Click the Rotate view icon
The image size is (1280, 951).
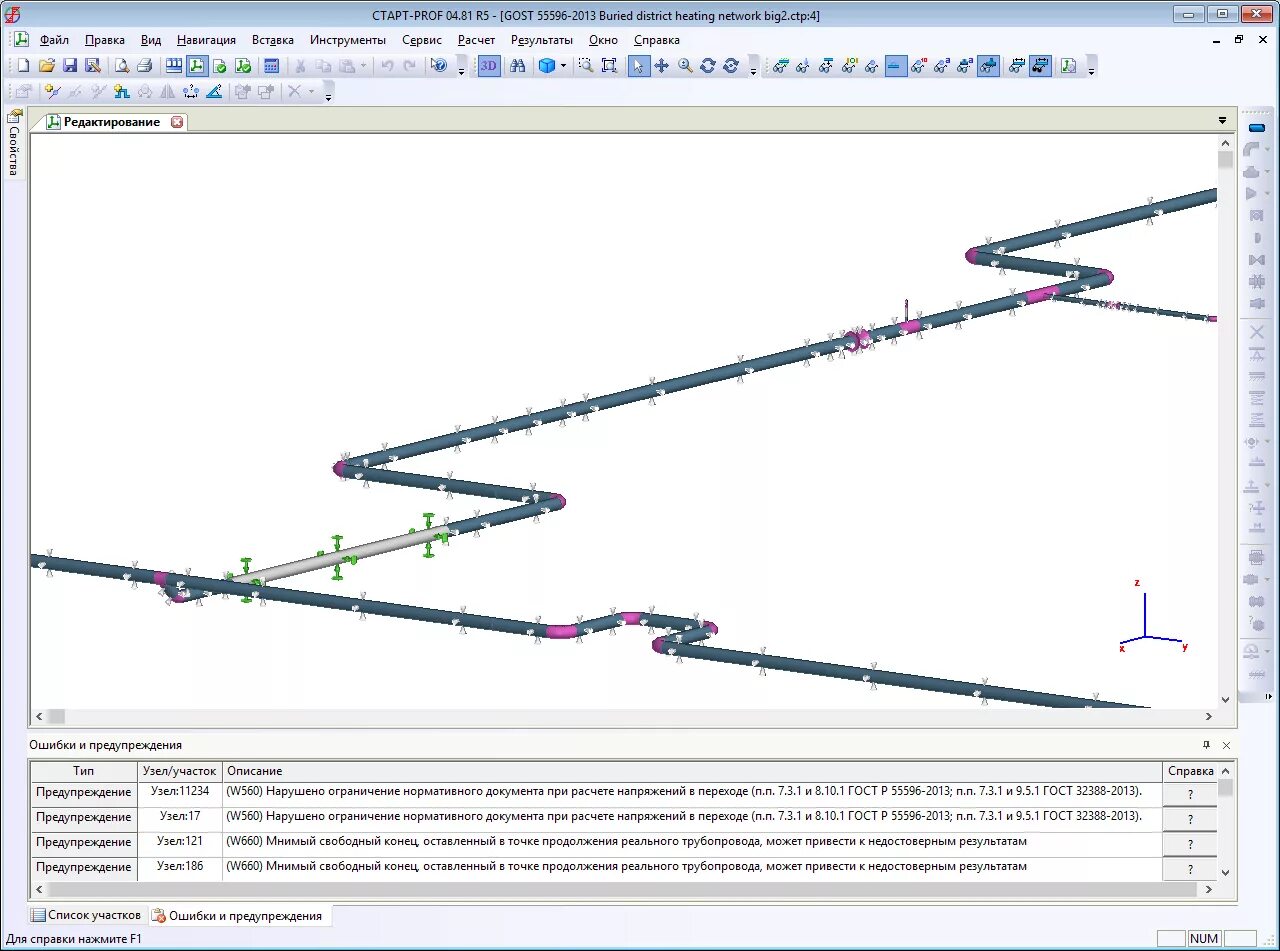708,66
